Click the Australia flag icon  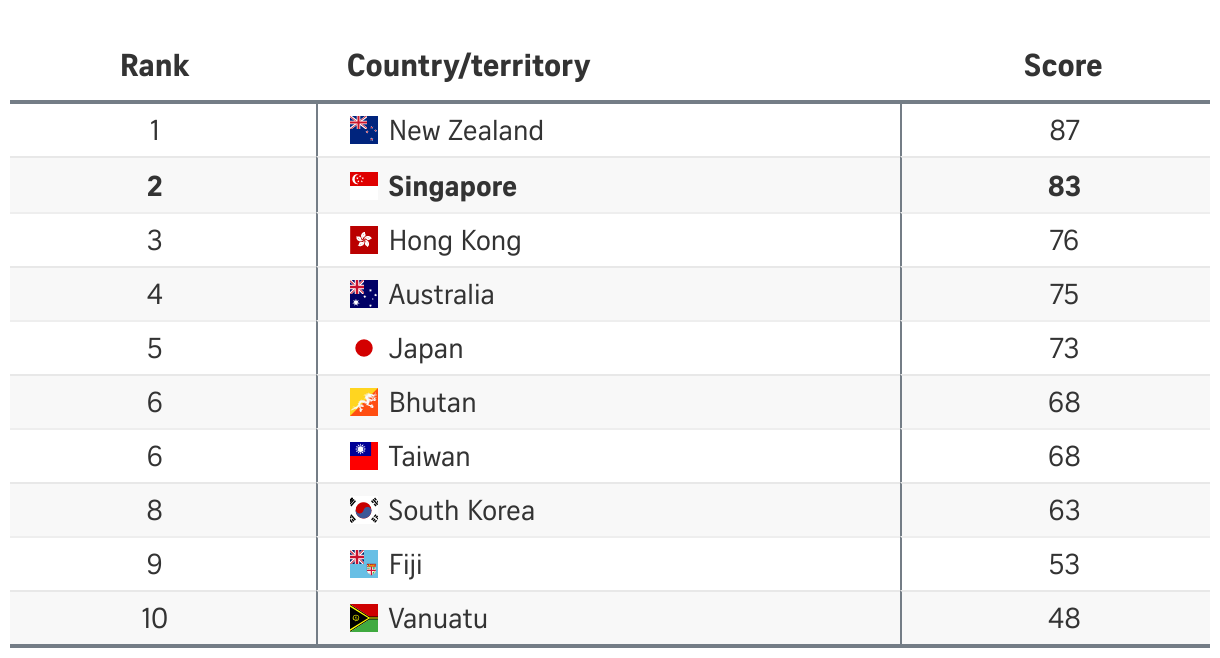click(363, 294)
